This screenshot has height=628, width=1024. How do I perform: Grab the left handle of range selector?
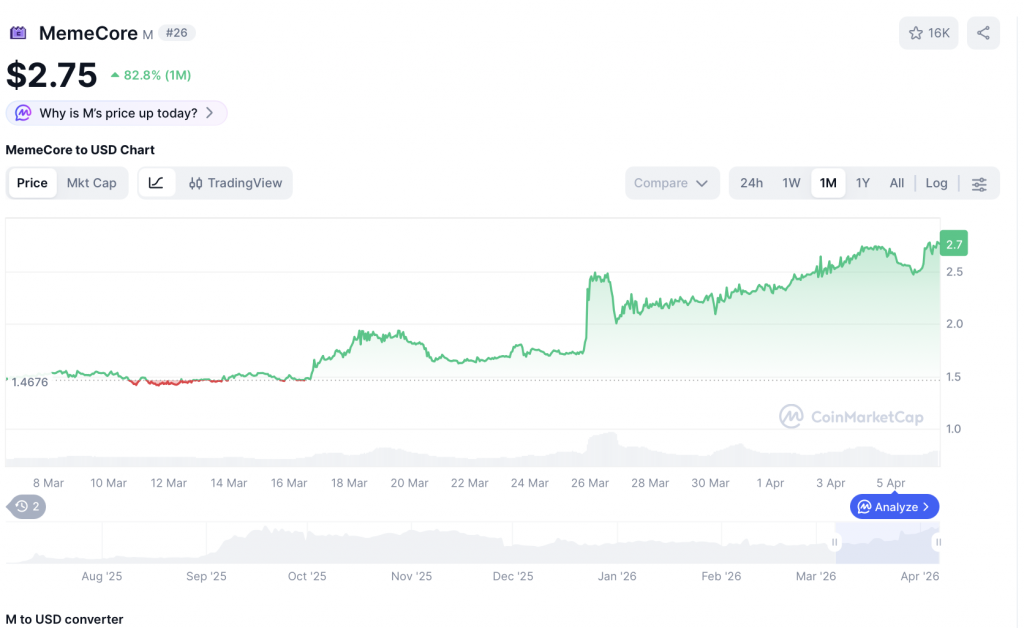(x=834, y=543)
